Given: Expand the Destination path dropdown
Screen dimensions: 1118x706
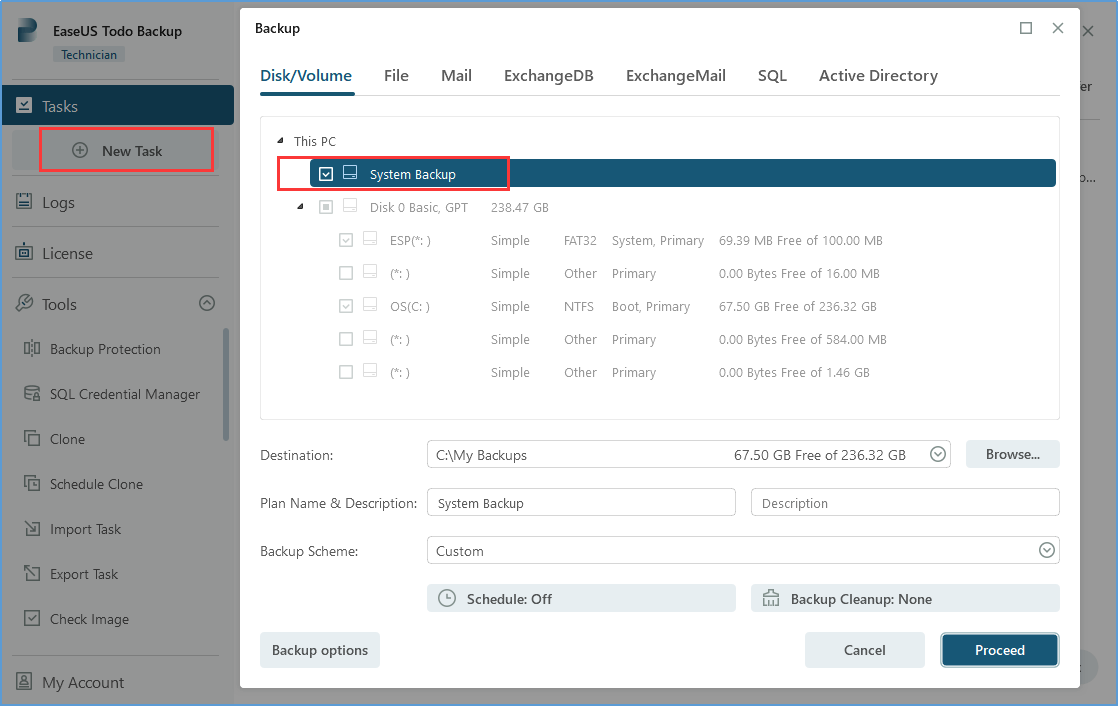Looking at the screenshot, I should [x=937, y=454].
